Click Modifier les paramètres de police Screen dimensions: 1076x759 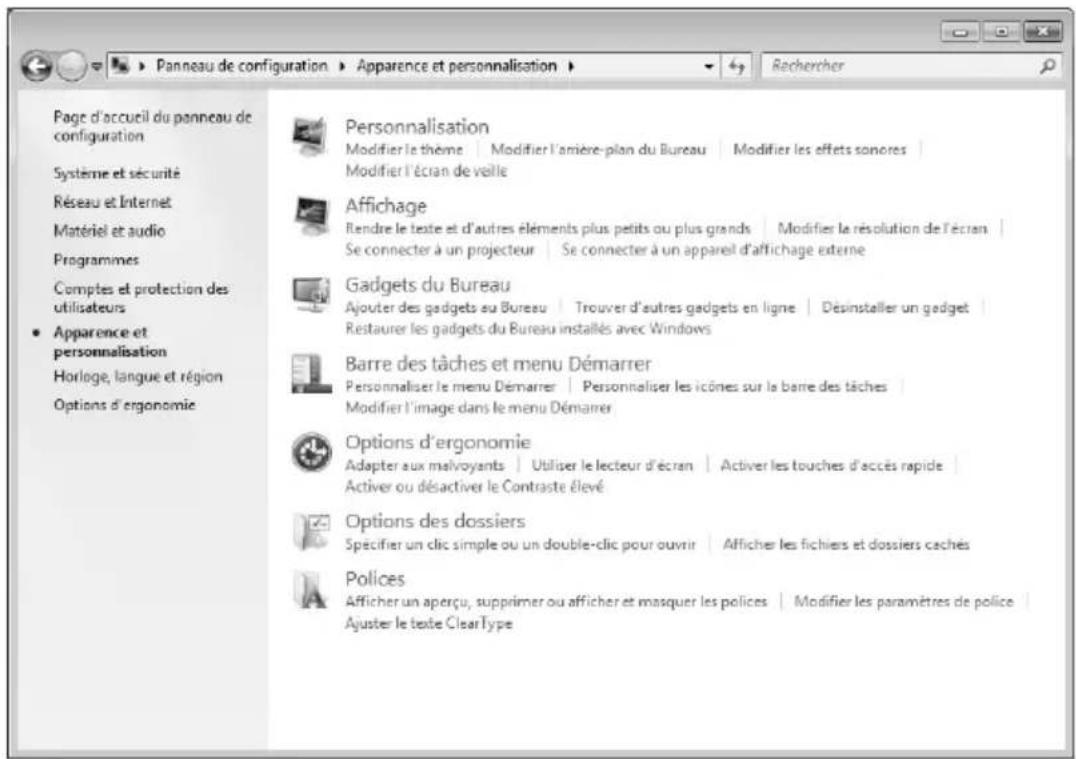(903, 602)
